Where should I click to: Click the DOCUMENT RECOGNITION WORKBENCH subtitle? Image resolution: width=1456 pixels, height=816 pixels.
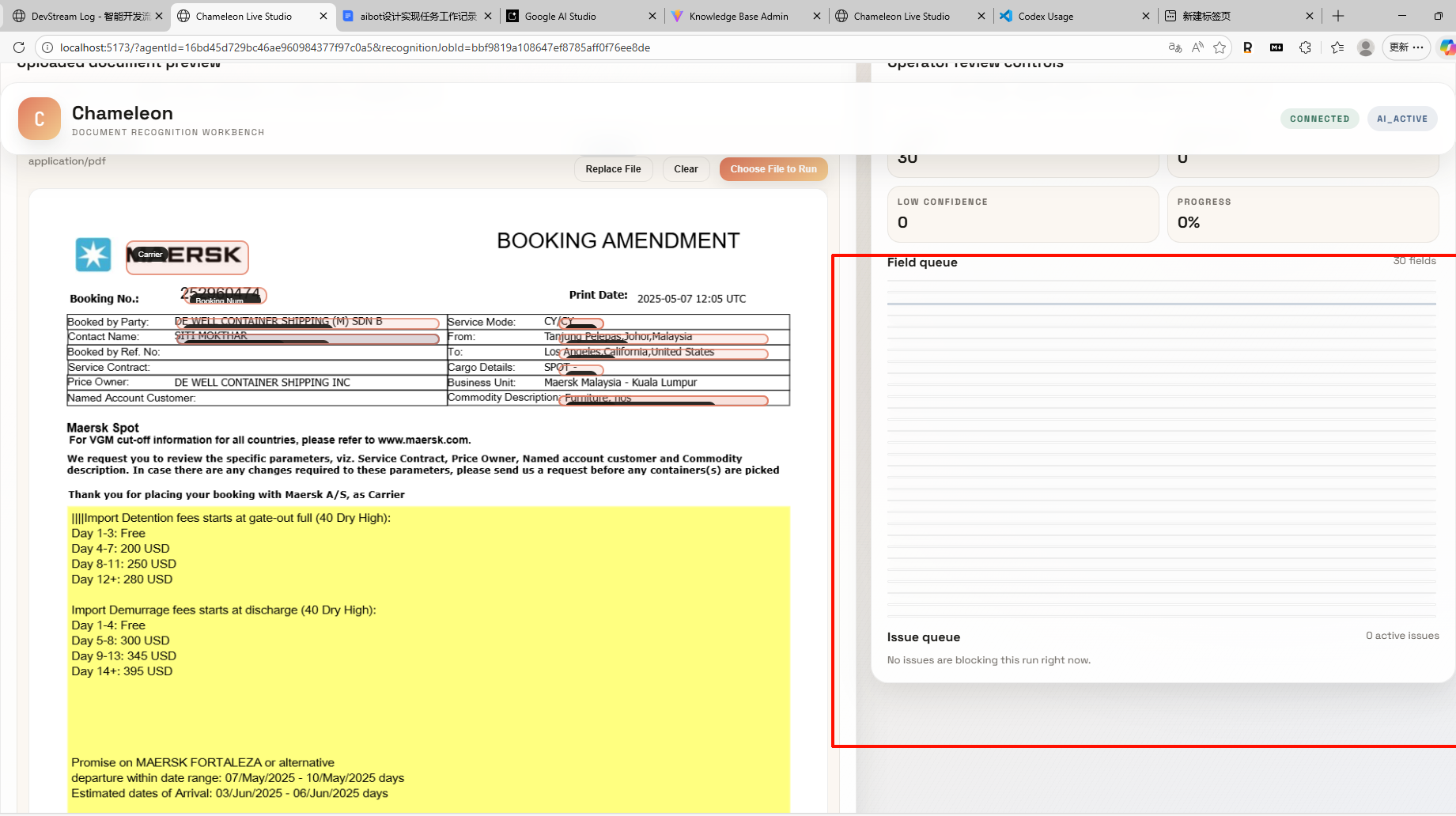tap(168, 133)
